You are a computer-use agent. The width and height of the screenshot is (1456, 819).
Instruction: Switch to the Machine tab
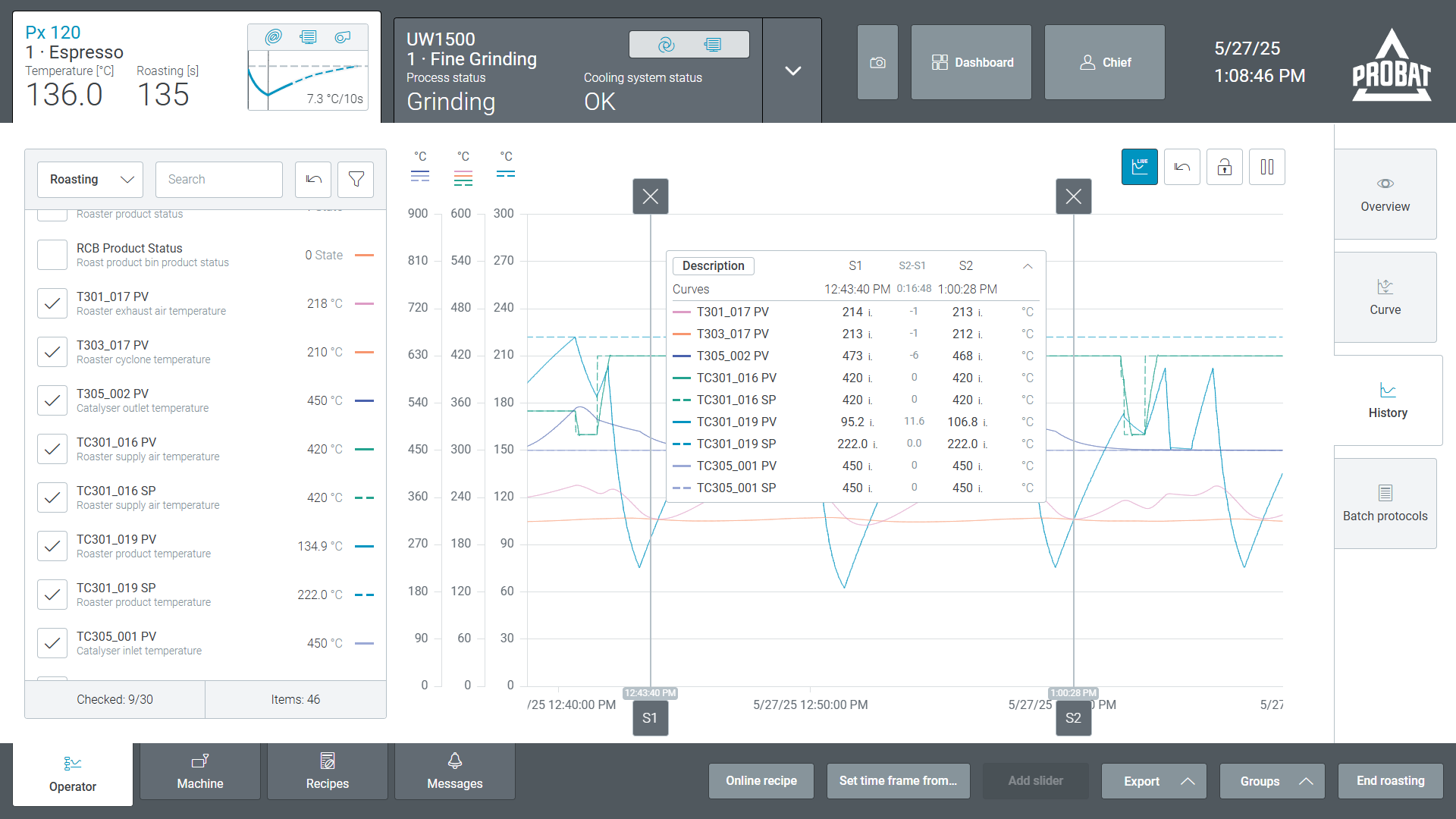point(200,771)
